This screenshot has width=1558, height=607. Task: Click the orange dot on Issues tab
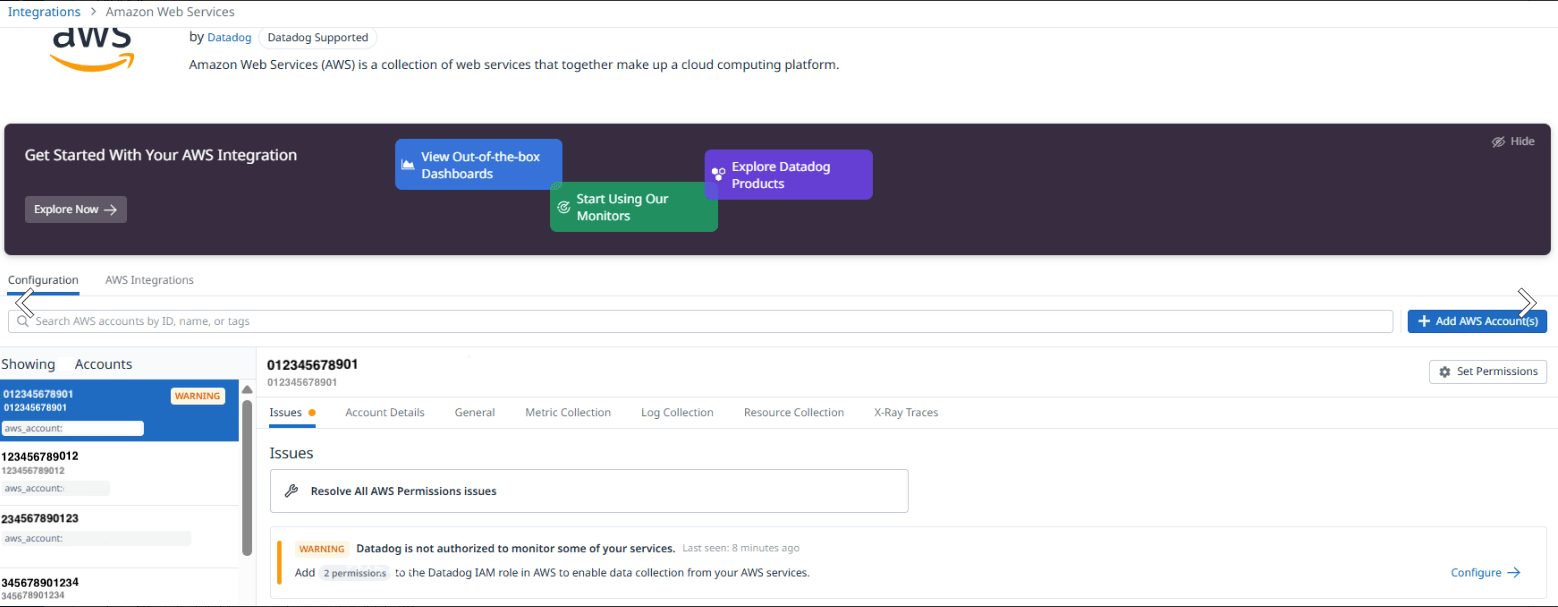pos(312,412)
